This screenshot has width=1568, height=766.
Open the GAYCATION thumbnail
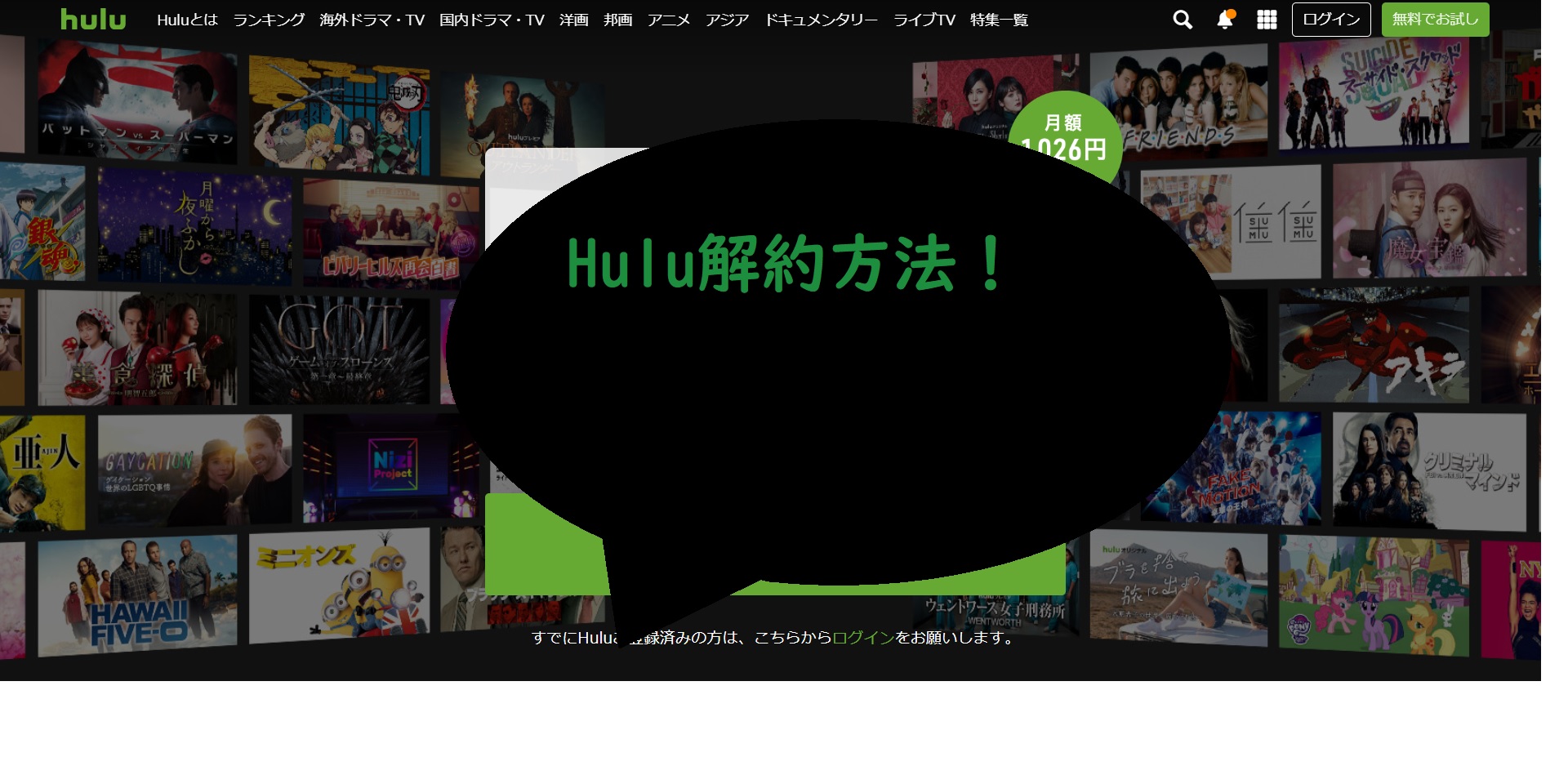(194, 470)
